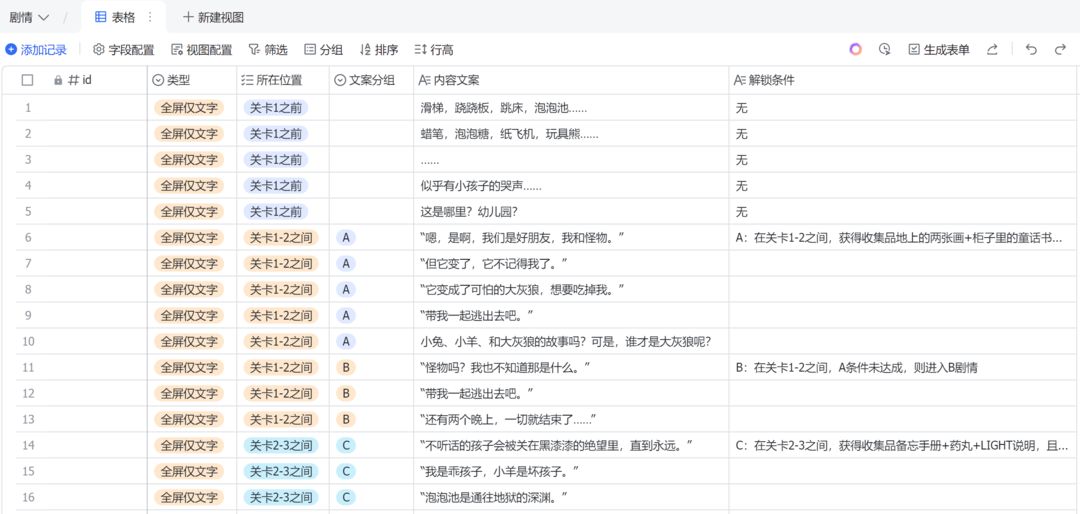Click the 全屏仅文字 tag in row 16
1080x514 pixels.
click(189, 497)
